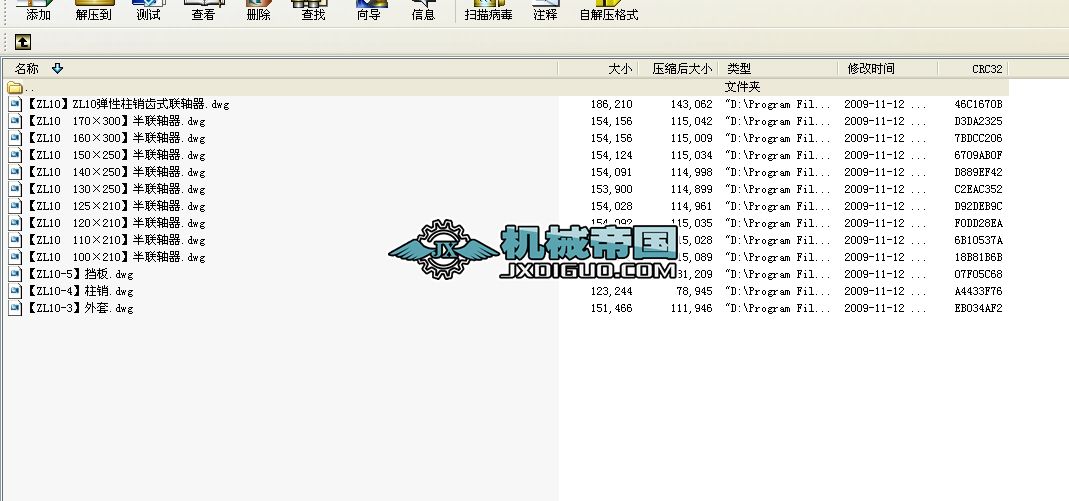This screenshot has height=501, width=1069.
Task: Click compressed size value 114,961
Action: pyautogui.click(x=691, y=206)
